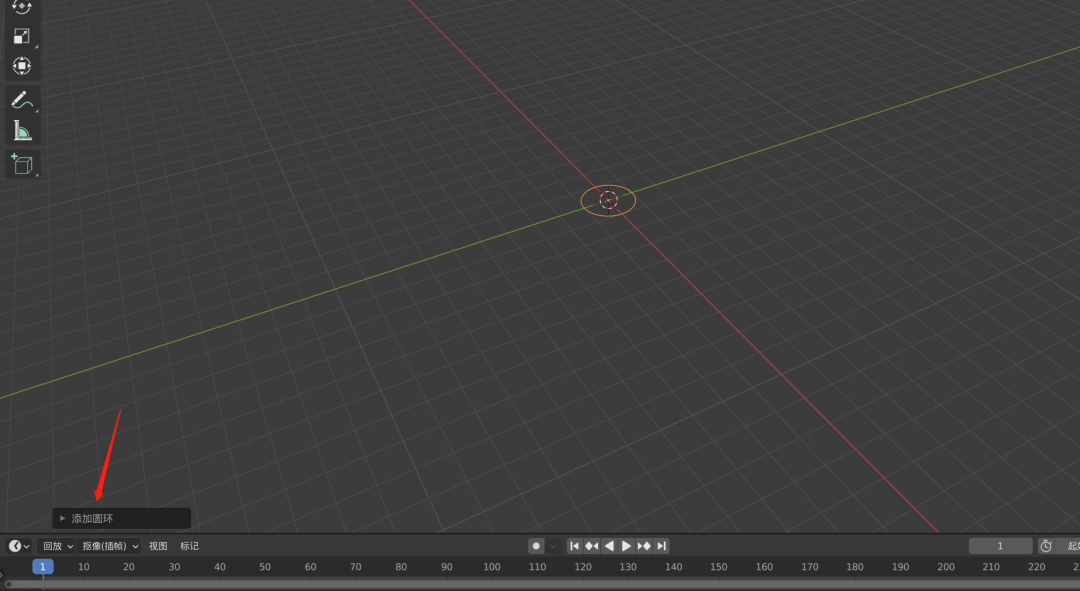Click the timeline horizontal scrollbar
1080x591 pixels.
click(x=544, y=584)
